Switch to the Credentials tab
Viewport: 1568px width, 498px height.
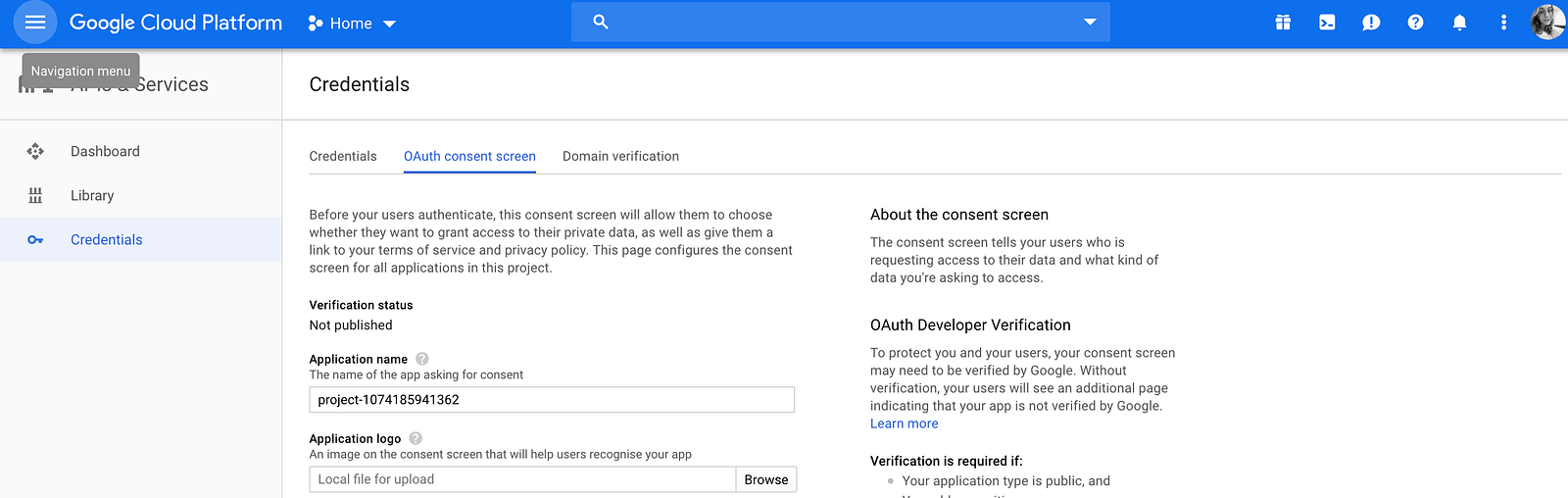pyautogui.click(x=343, y=156)
